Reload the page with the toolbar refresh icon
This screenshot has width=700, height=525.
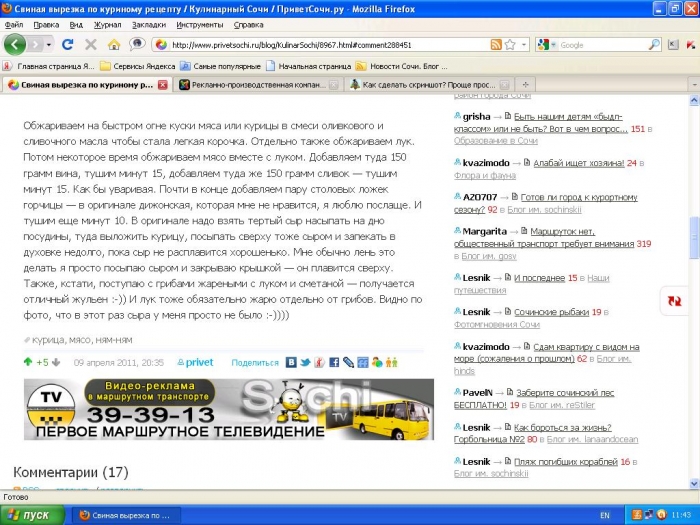coord(68,45)
